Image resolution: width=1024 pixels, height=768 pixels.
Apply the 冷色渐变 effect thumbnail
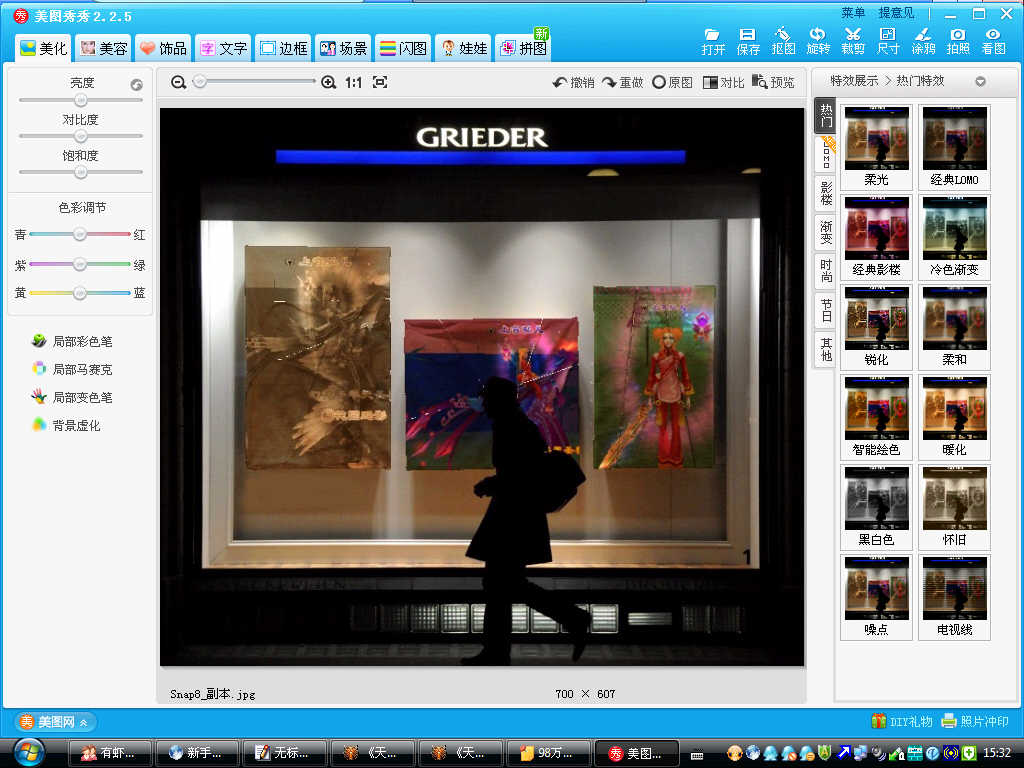click(954, 237)
